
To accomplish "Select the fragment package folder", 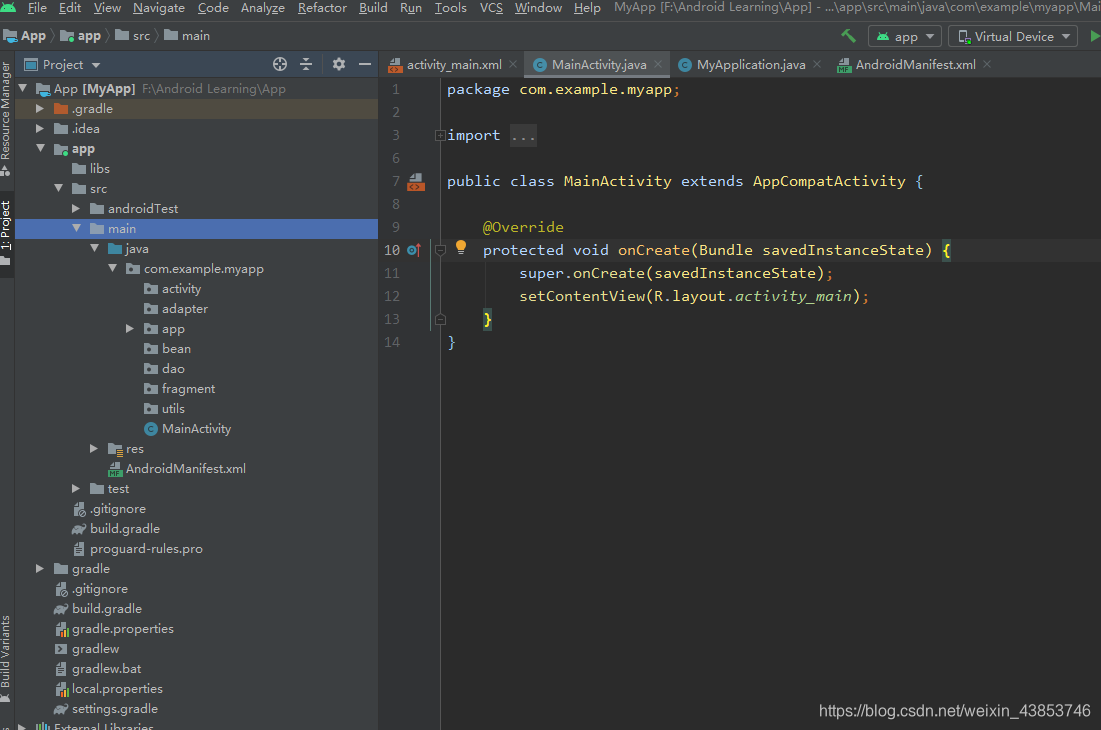I will 180,389.
